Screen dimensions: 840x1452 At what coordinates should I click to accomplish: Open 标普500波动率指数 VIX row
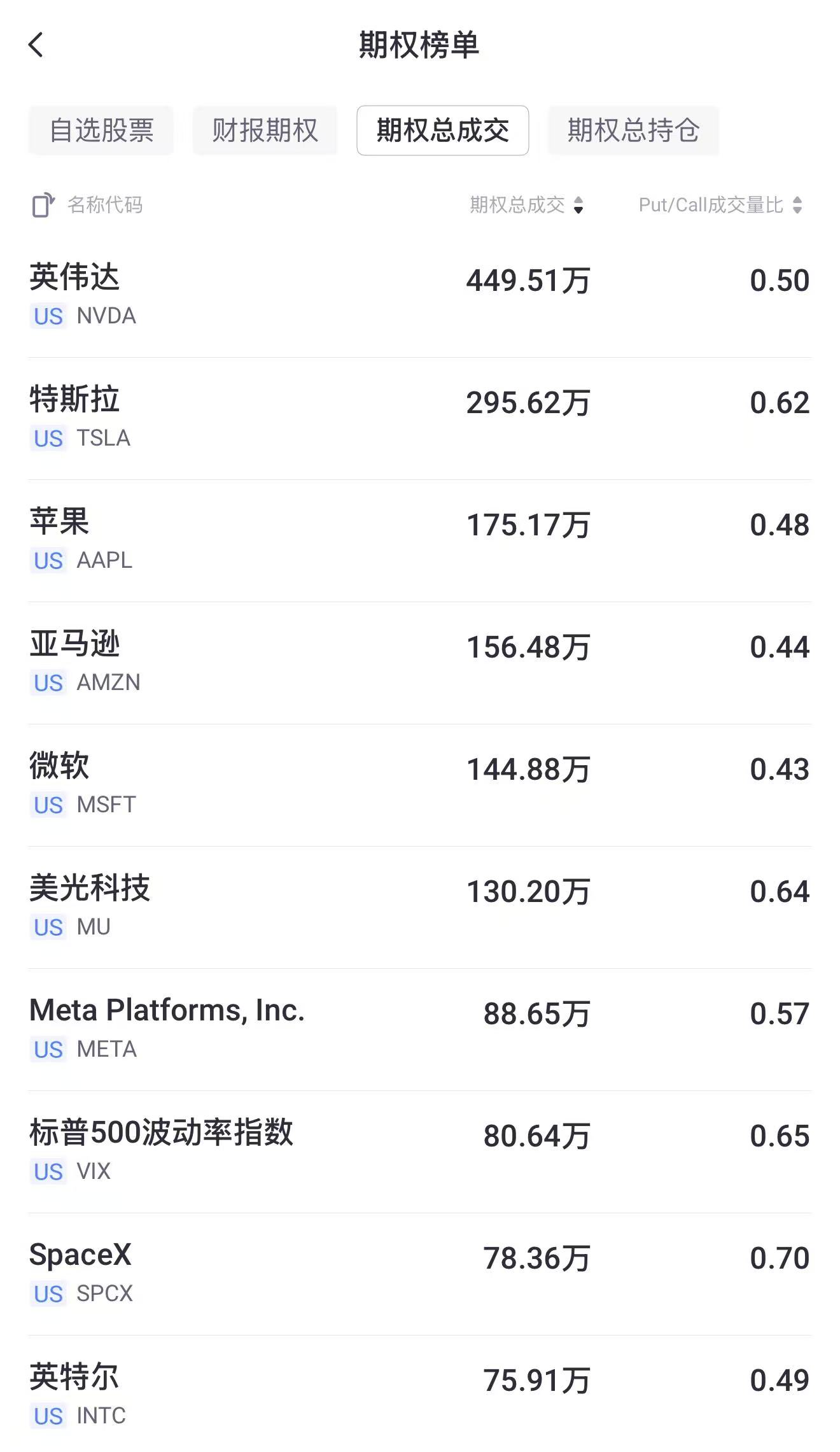pyautogui.click(x=420, y=1152)
